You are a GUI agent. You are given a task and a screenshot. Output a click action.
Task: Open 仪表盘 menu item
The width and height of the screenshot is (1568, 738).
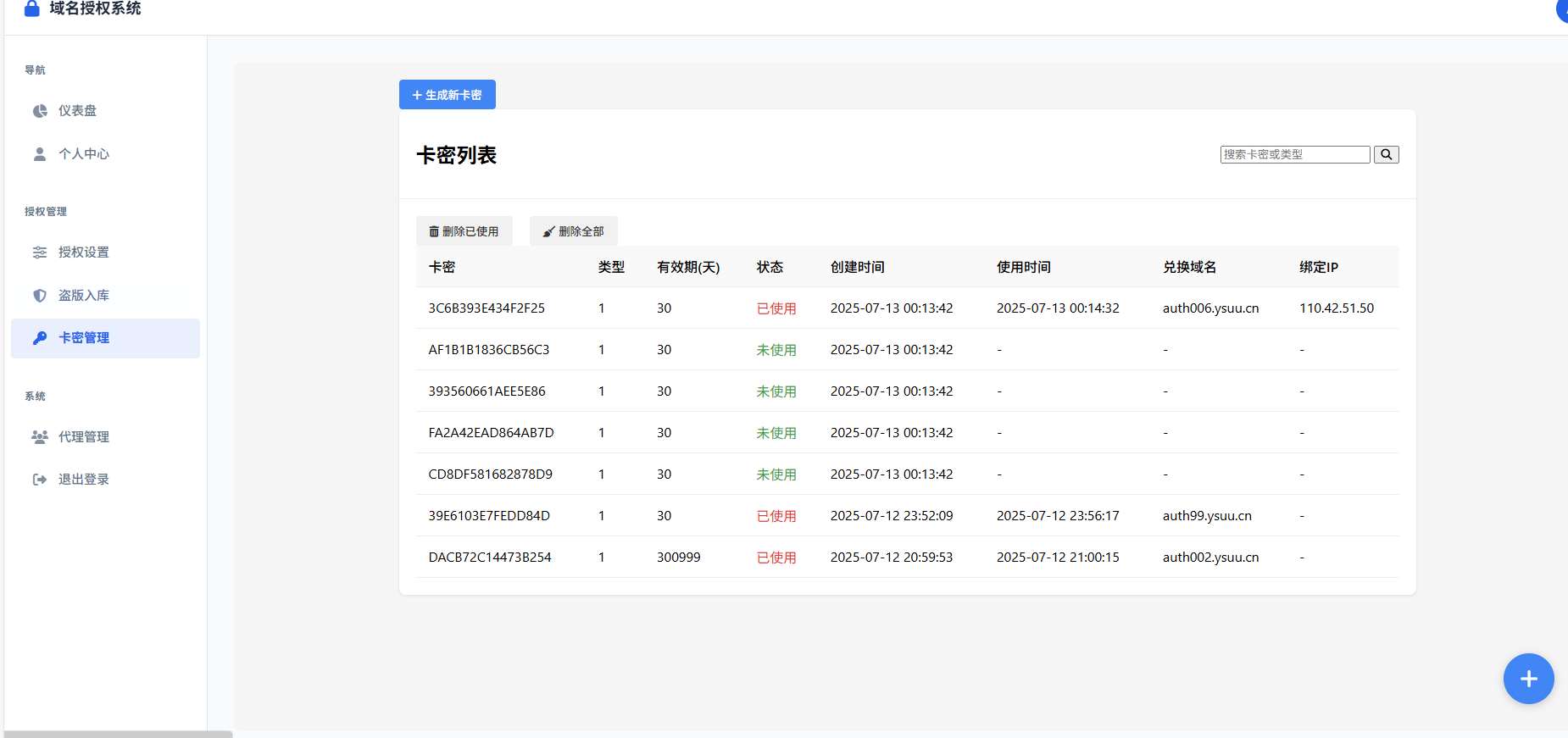click(x=77, y=111)
